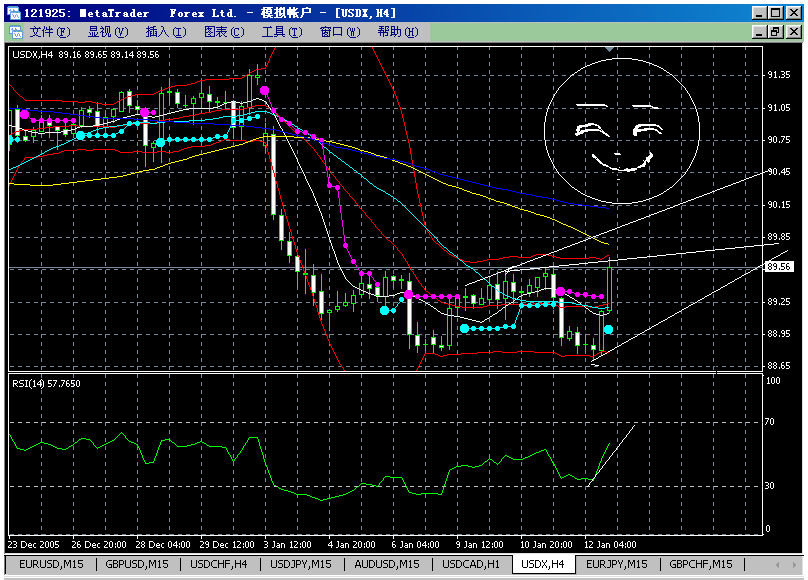Click the USDX,H4 OHLC header text
The height and width of the screenshot is (580, 808).
(x=86, y=55)
